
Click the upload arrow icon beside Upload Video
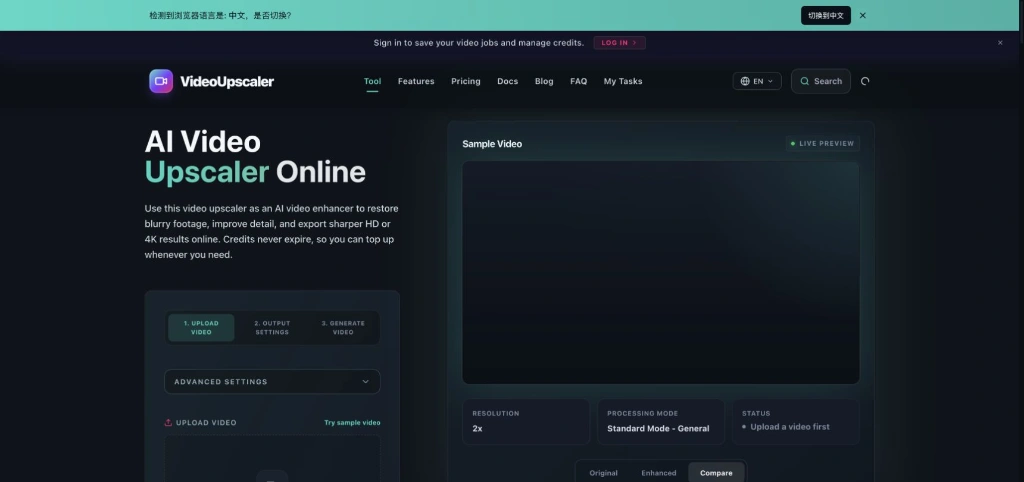pyautogui.click(x=168, y=423)
